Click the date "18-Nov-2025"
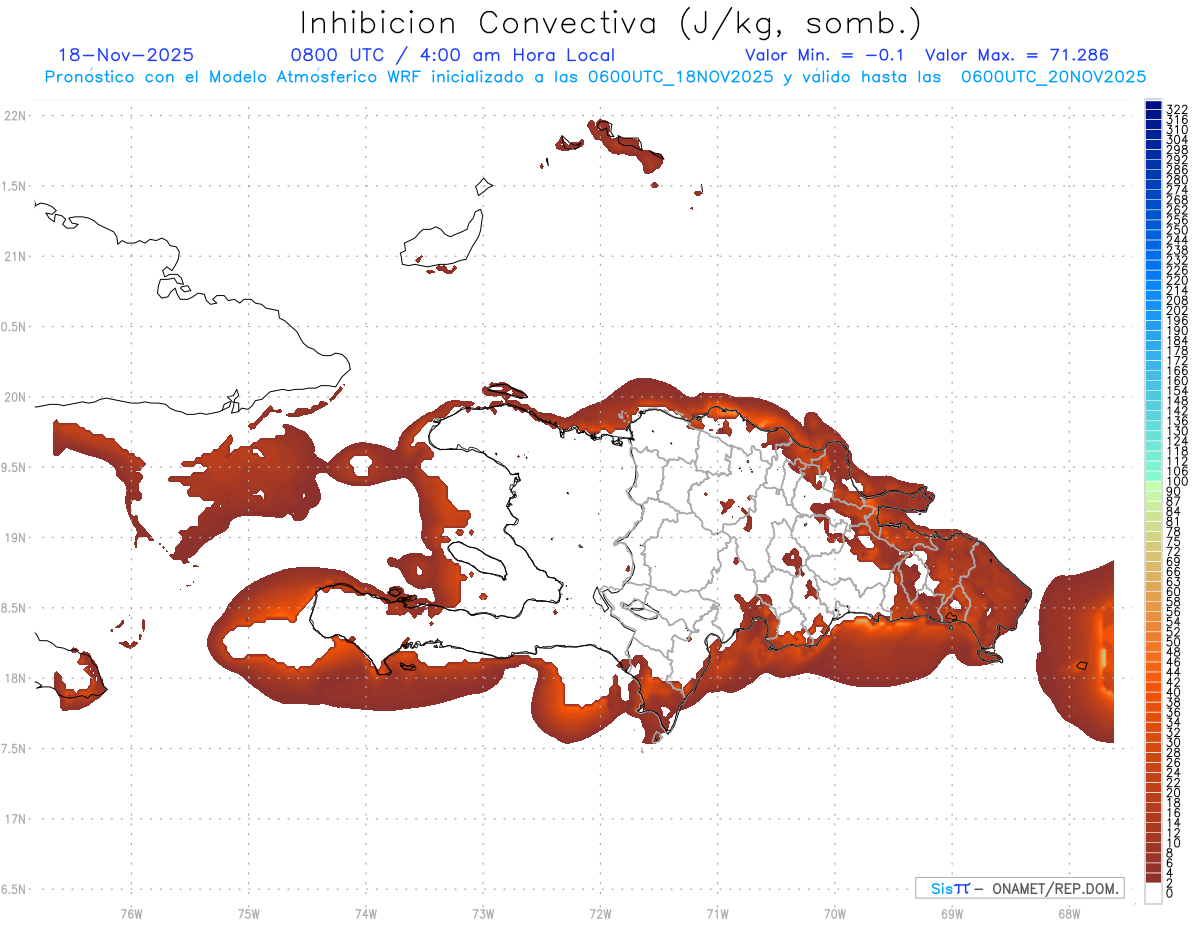This screenshot has width=1200, height=927. tap(126, 55)
